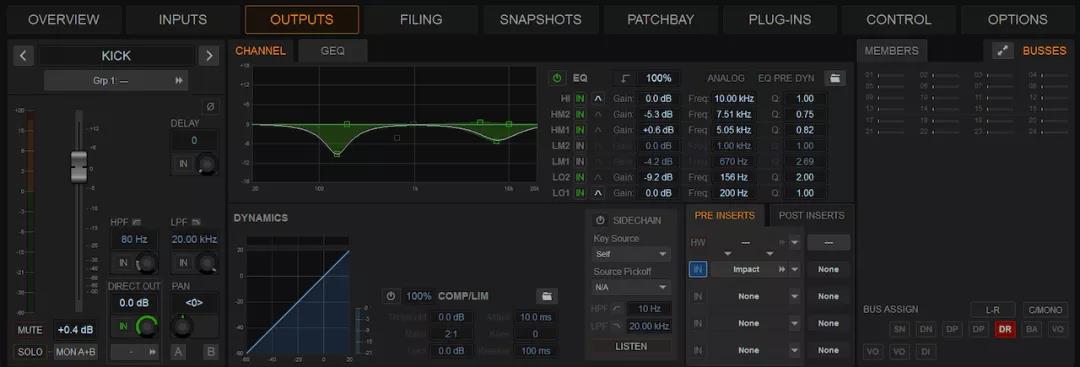Click the LISTEN sidechain button
The width and height of the screenshot is (1080, 367).
click(631, 346)
